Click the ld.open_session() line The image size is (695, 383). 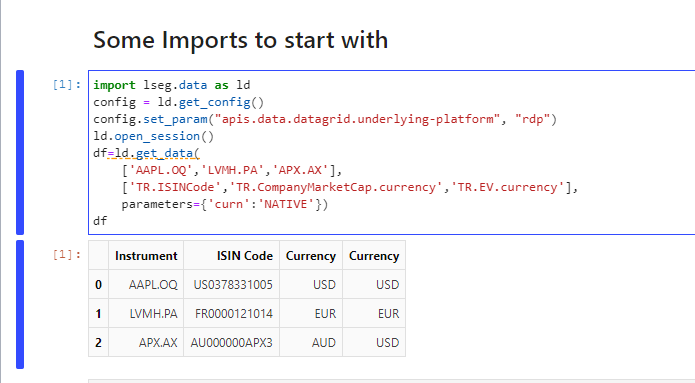(153, 136)
